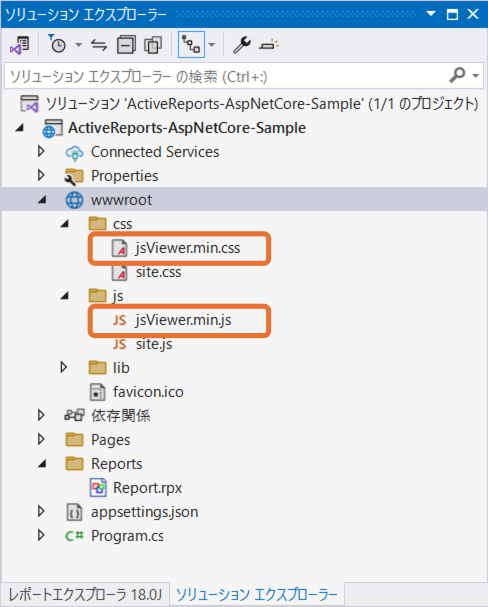The image size is (488, 607).
Task: Collapse the wwwroot folder
Action: [42, 200]
